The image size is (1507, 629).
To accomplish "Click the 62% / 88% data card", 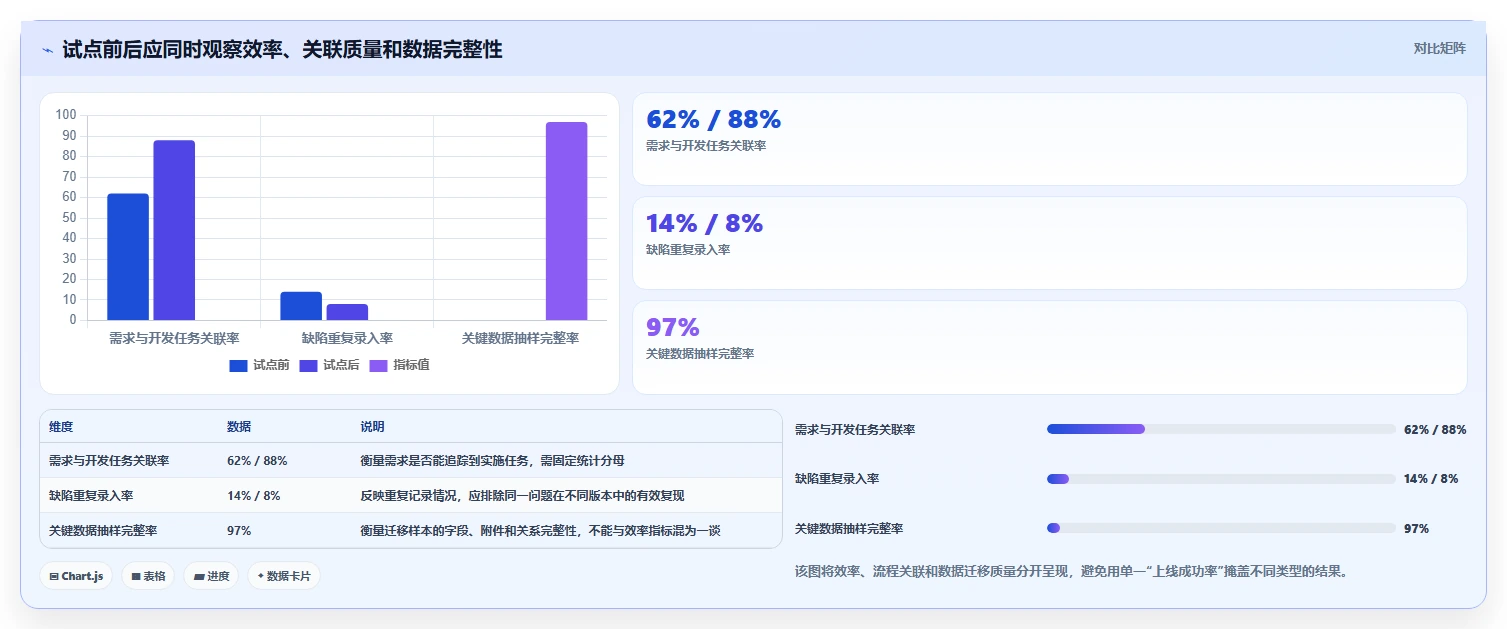I will click(1049, 139).
